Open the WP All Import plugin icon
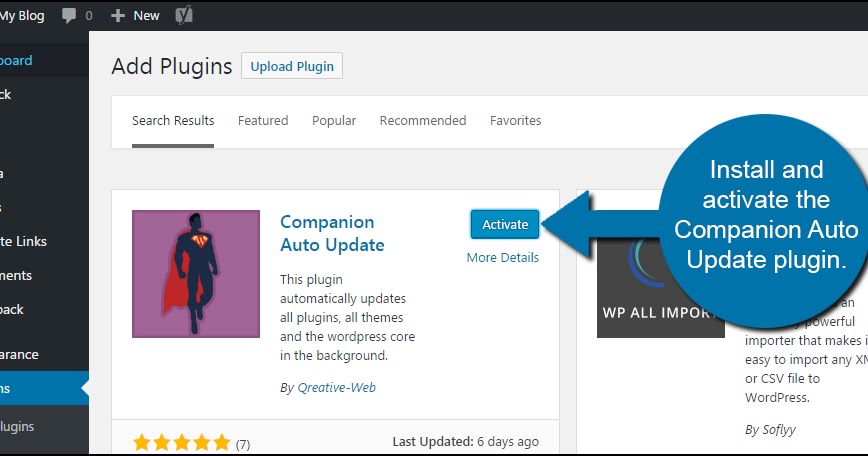Viewport: 868px width, 456px height. (660, 273)
